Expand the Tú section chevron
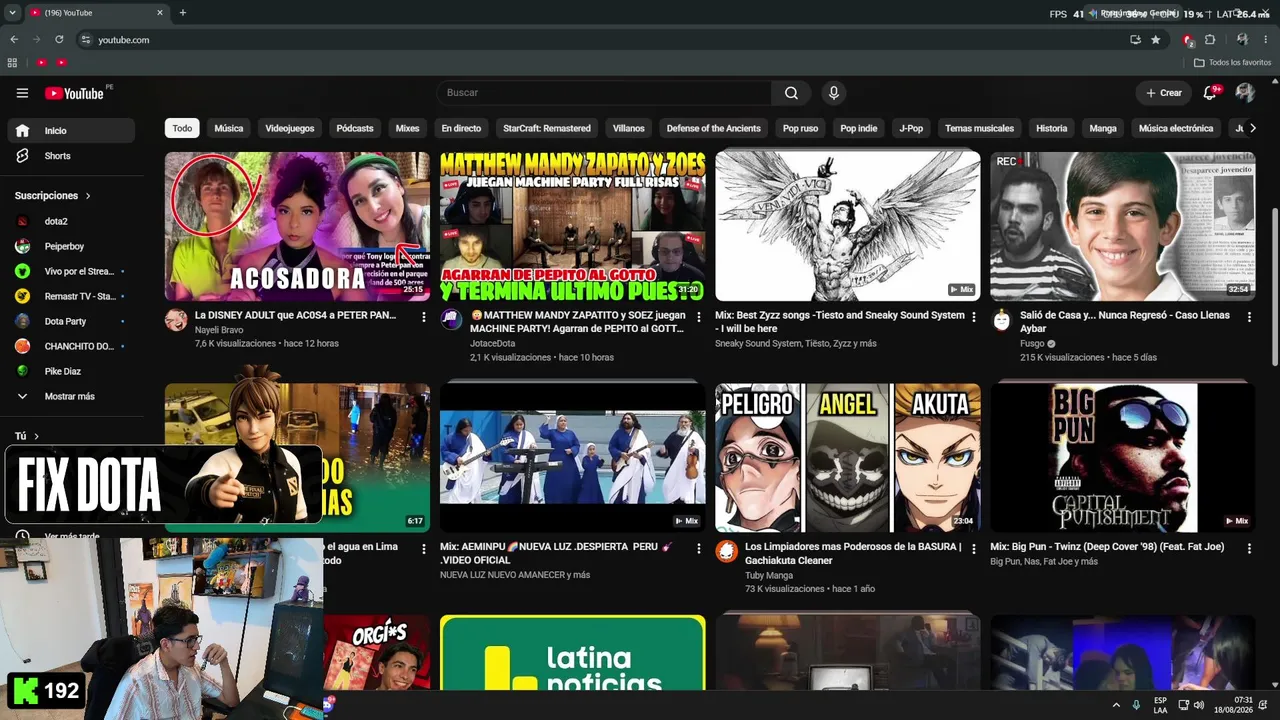1280x720 pixels. (x=36, y=436)
